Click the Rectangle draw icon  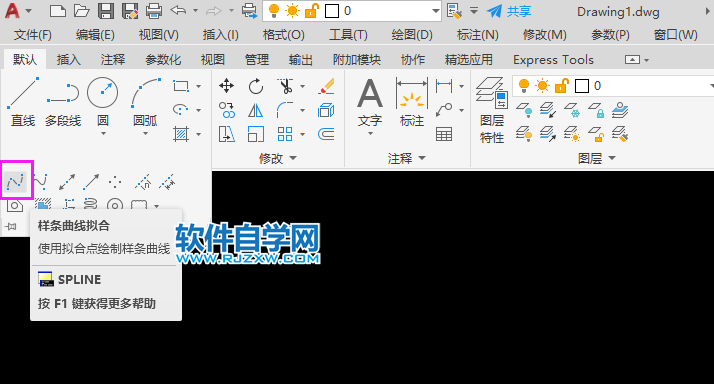(x=181, y=86)
